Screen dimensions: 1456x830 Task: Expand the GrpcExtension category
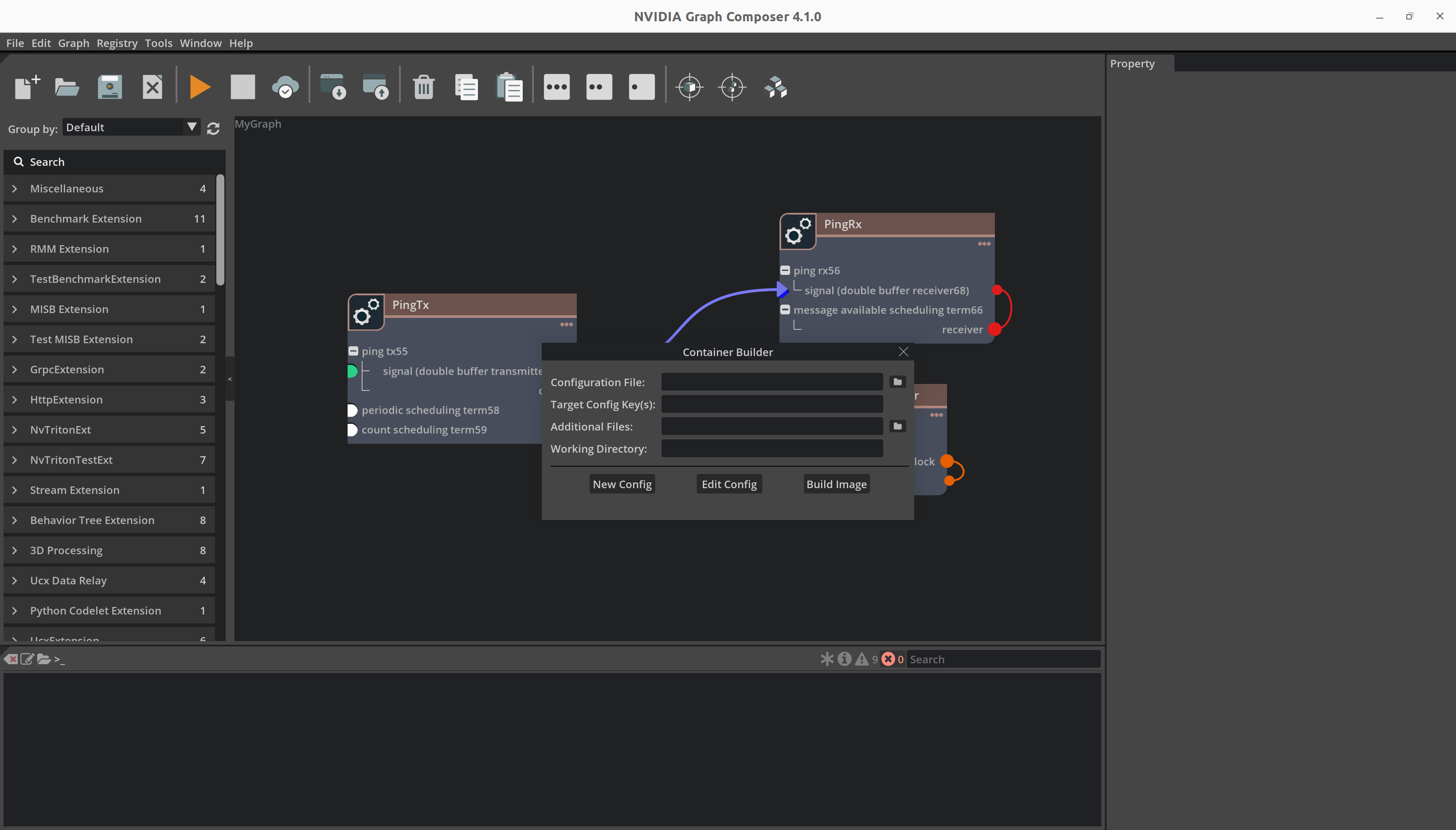(x=15, y=369)
